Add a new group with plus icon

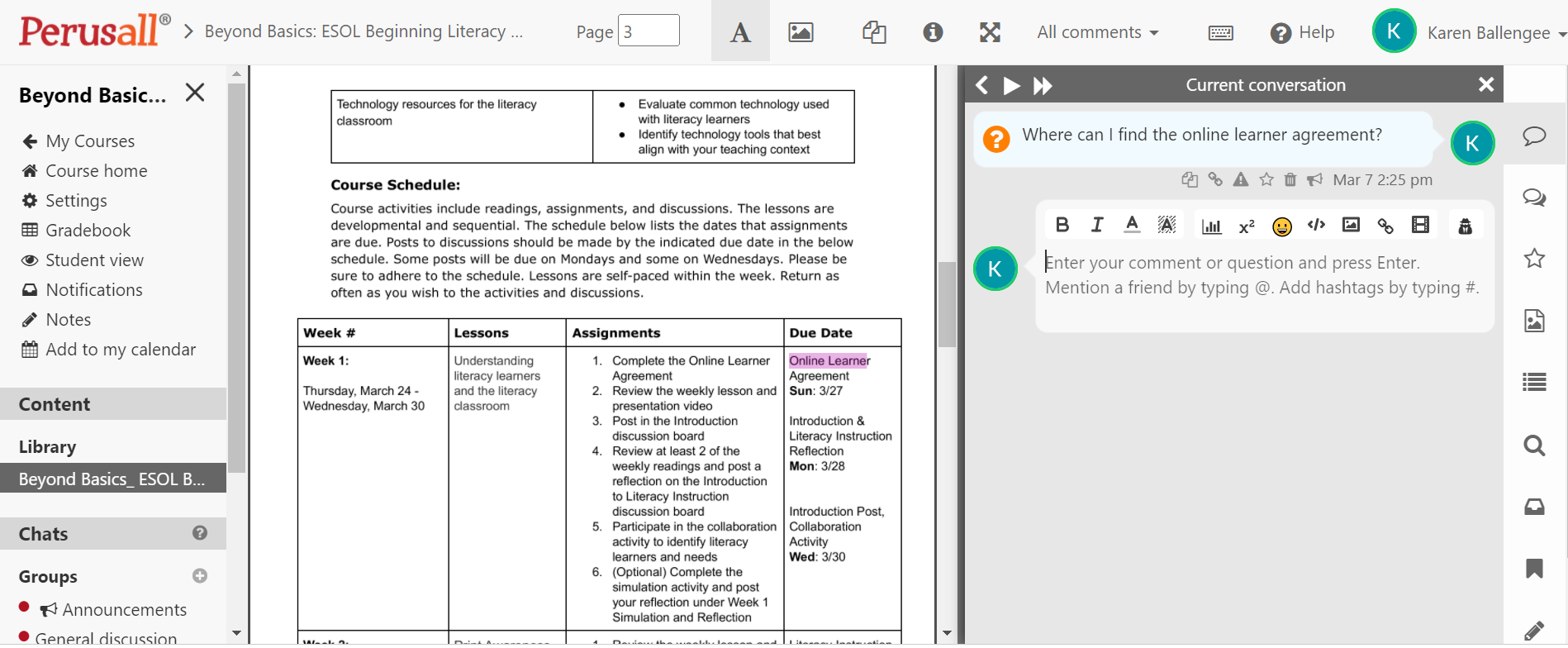(200, 576)
